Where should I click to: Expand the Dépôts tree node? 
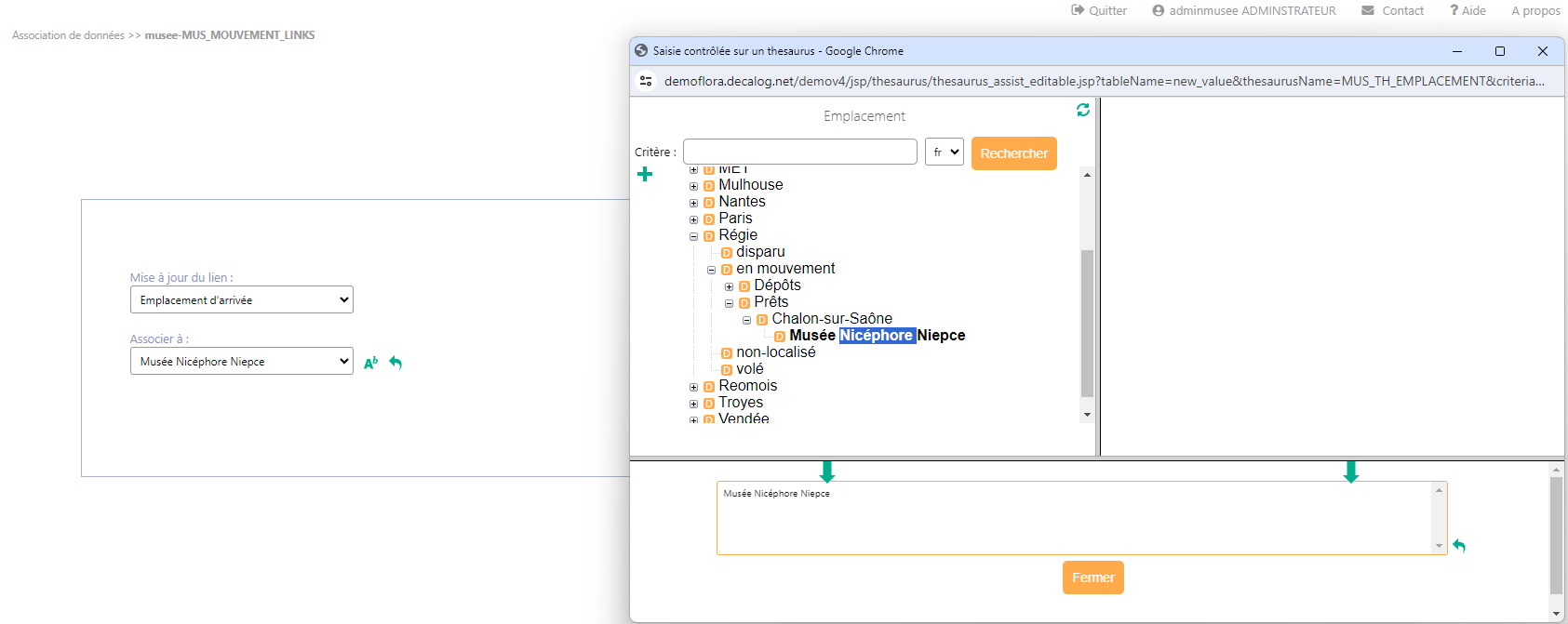click(x=729, y=286)
